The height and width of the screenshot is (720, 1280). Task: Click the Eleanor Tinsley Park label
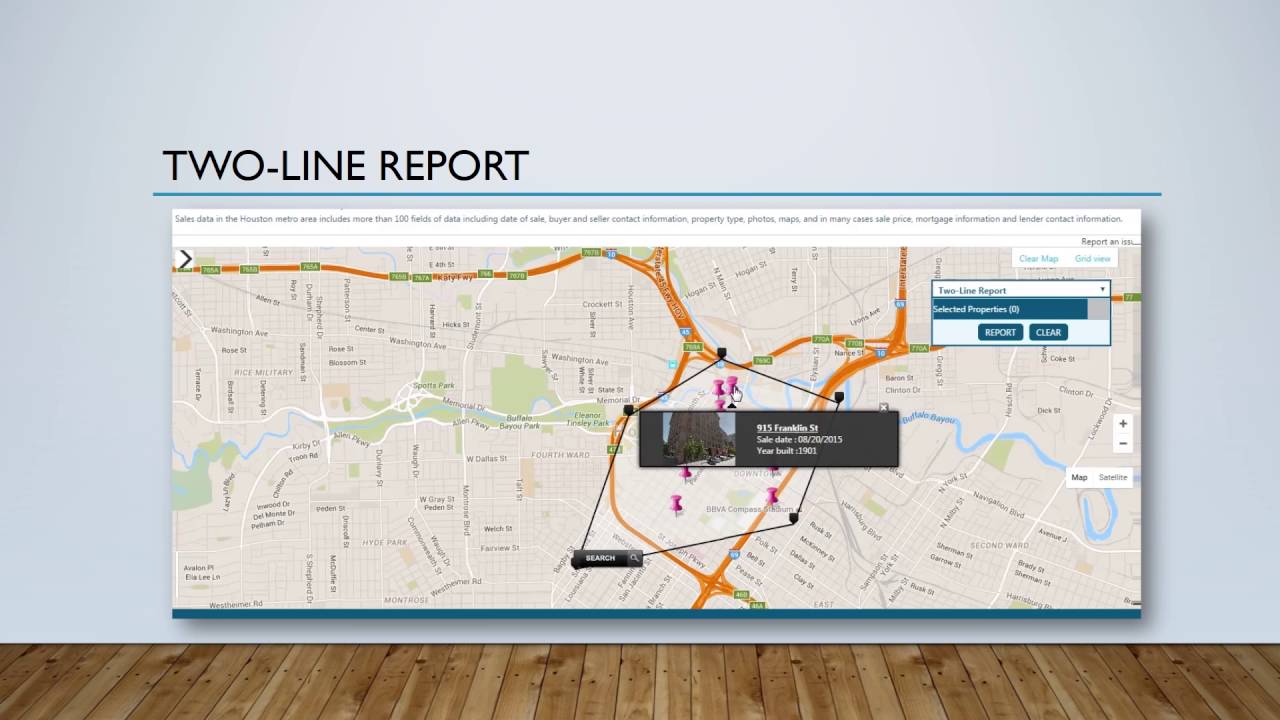588,419
